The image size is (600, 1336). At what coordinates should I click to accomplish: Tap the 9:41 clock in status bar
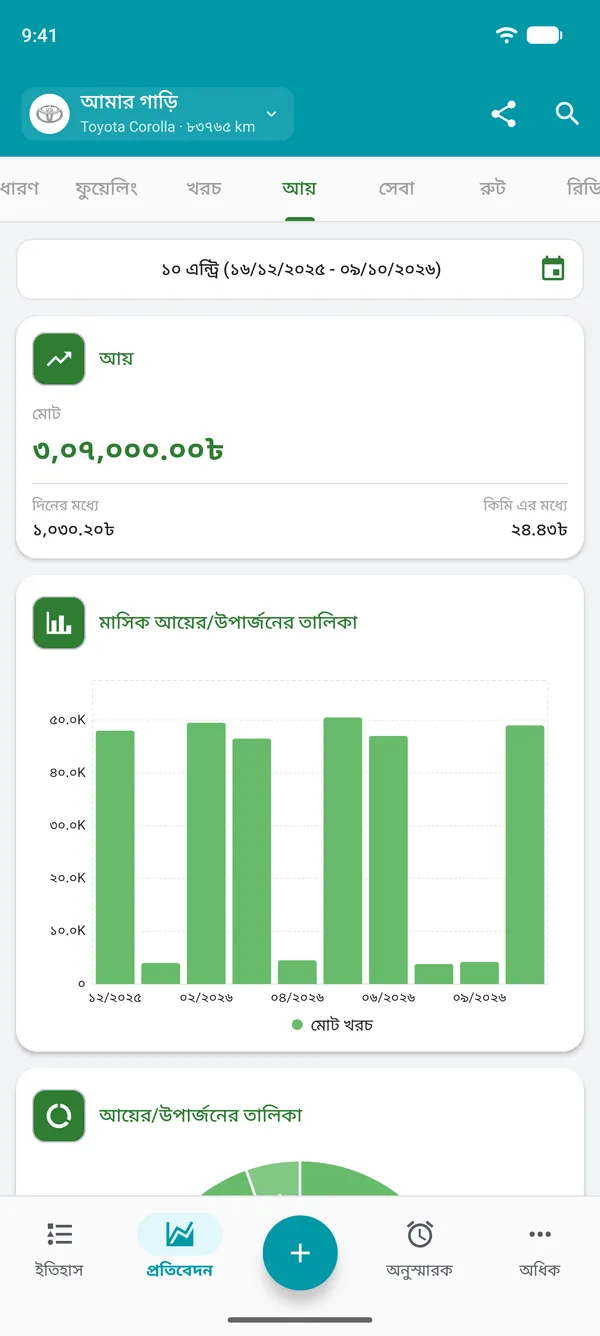(x=40, y=35)
